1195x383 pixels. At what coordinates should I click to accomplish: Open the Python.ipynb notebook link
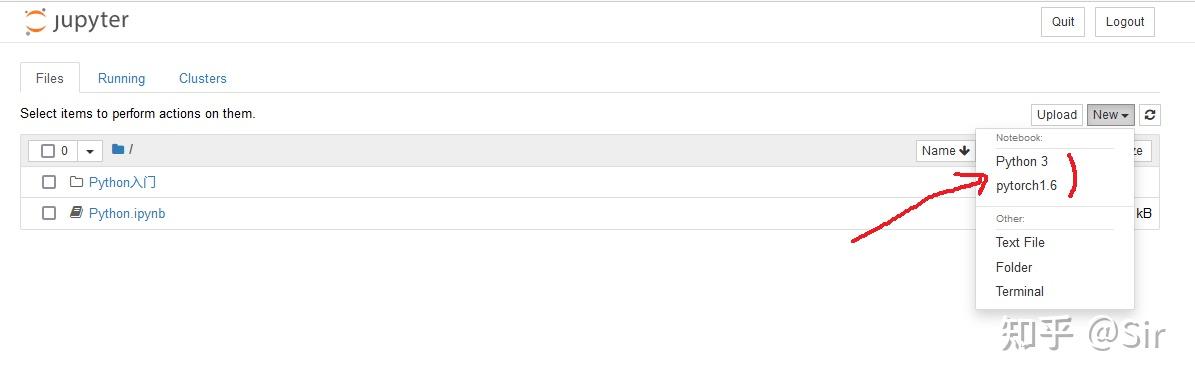[x=127, y=213]
